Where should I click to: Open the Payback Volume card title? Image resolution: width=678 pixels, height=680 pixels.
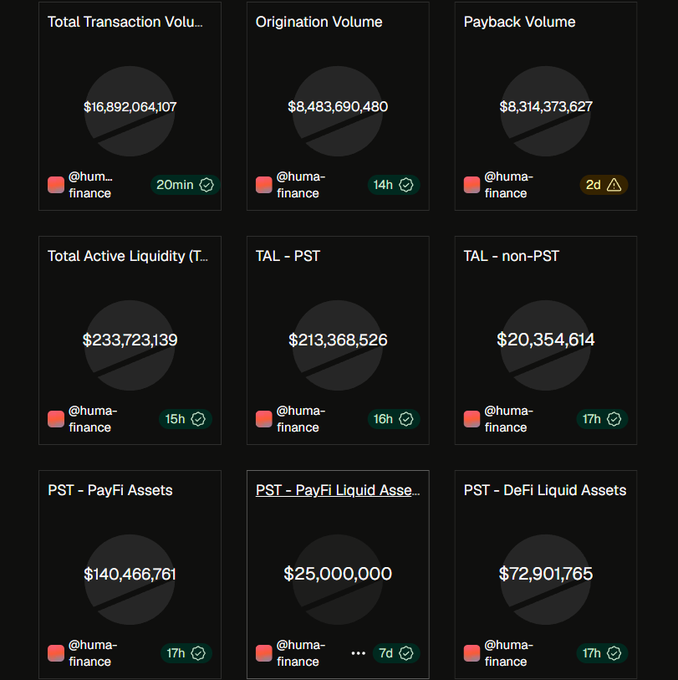519,22
